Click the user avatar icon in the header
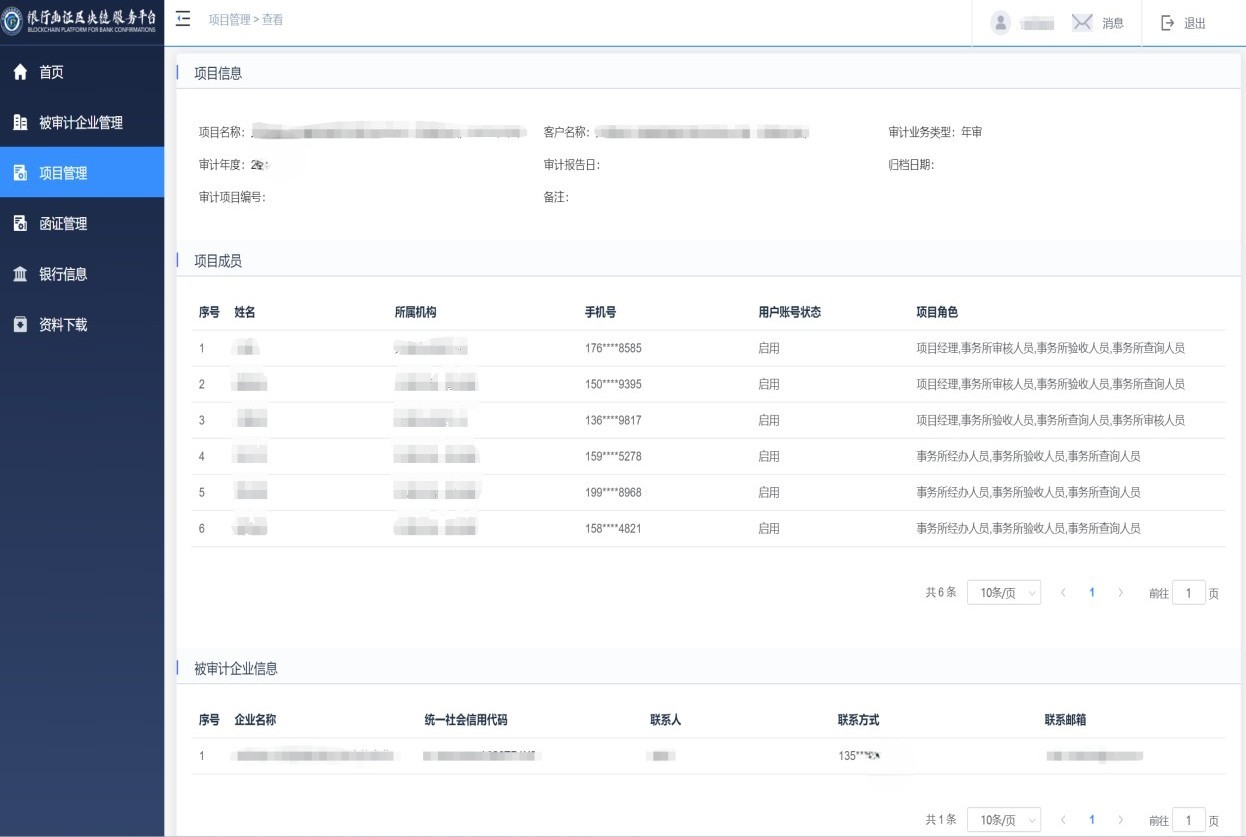This screenshot has height=837, width=1246. [x=1000, y=23]
